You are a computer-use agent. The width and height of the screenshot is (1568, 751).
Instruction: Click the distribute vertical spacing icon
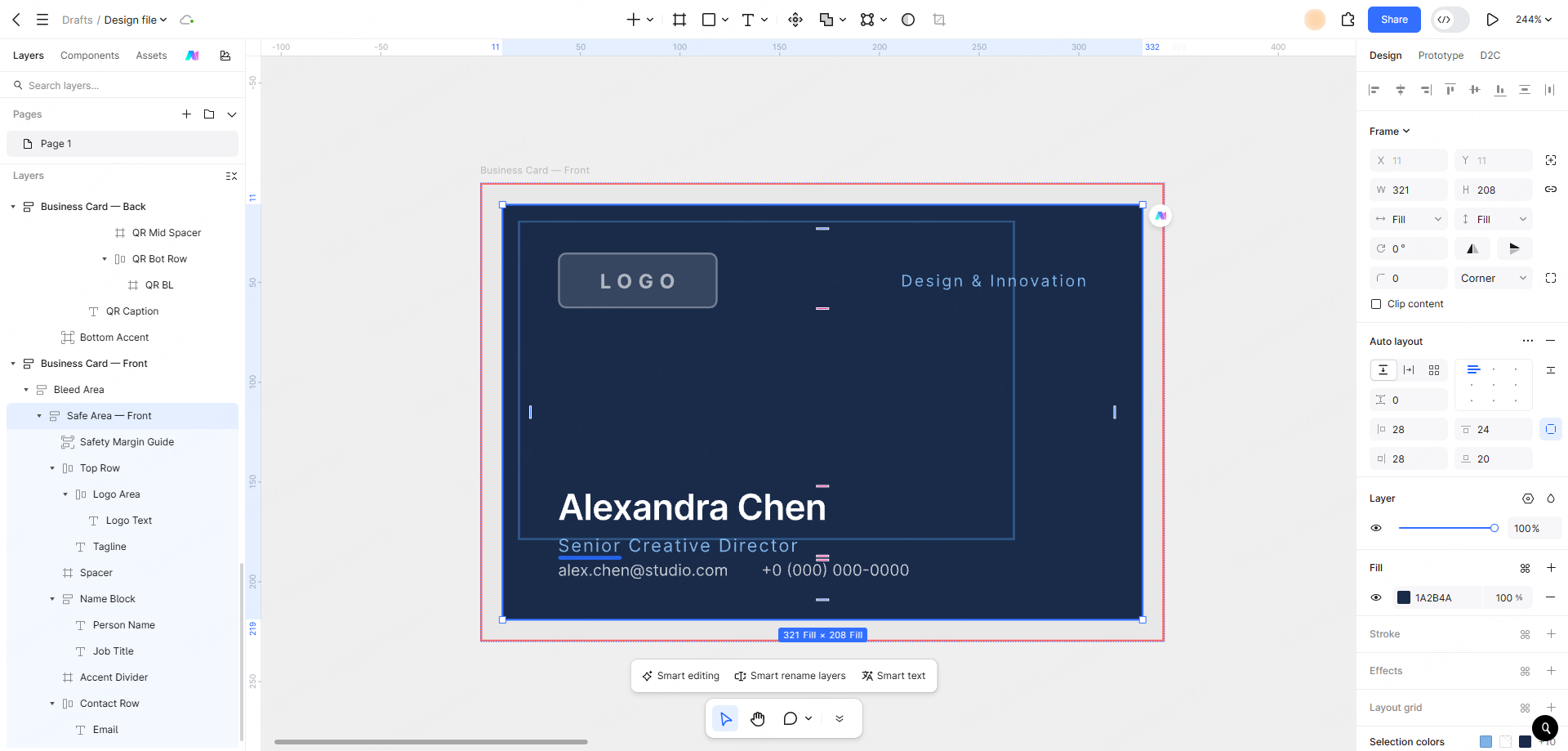tap(1525, 90)
